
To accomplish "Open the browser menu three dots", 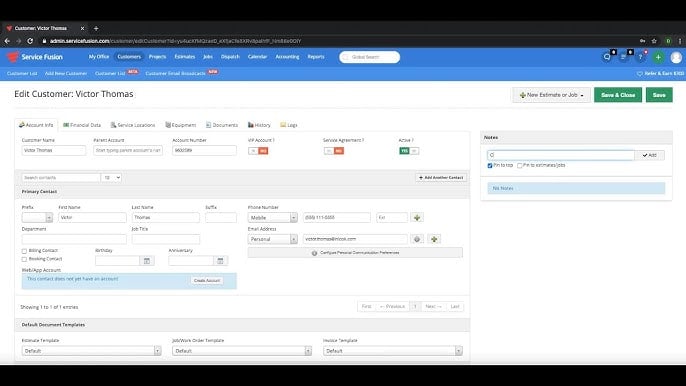I will (679, 41).
